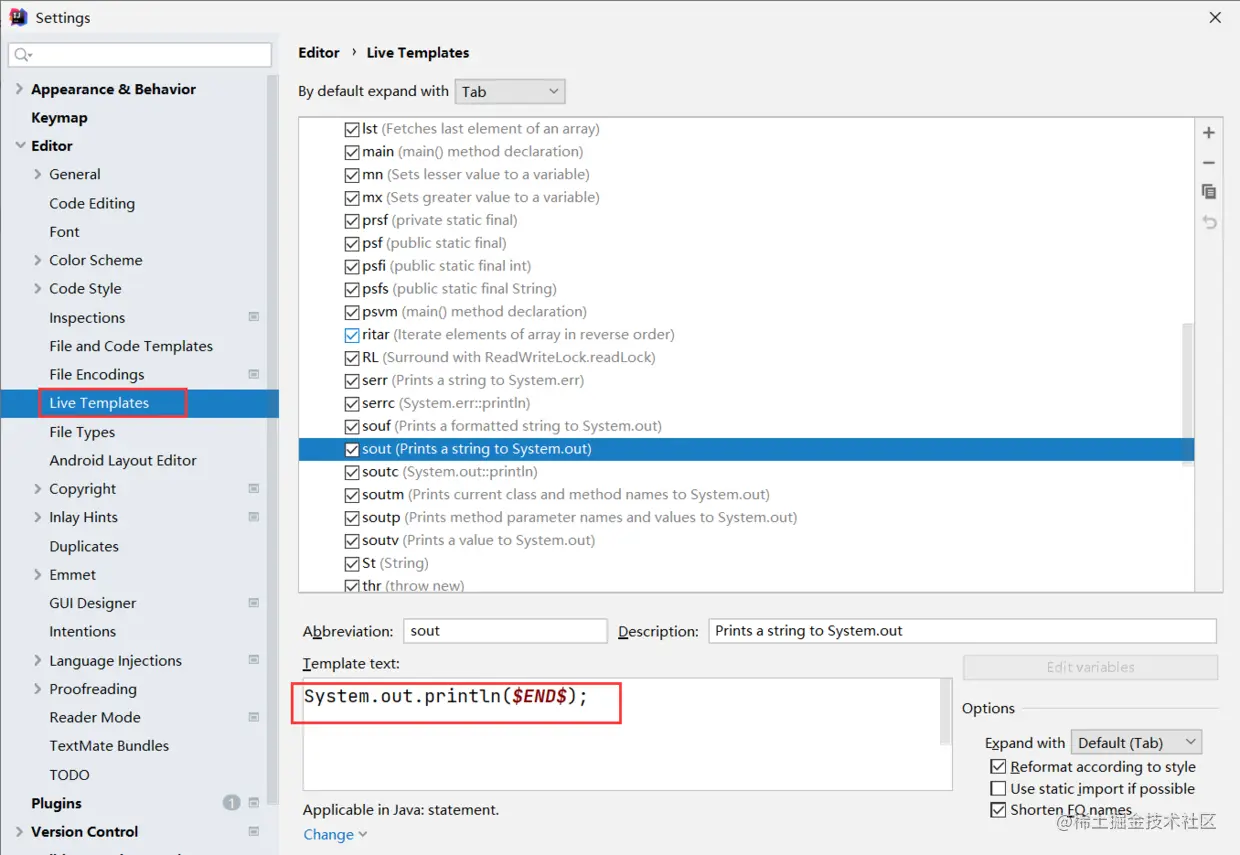This screenshot has height=855, width=1240.
Task: Select the psfs template row
Action: coord(746,289)
